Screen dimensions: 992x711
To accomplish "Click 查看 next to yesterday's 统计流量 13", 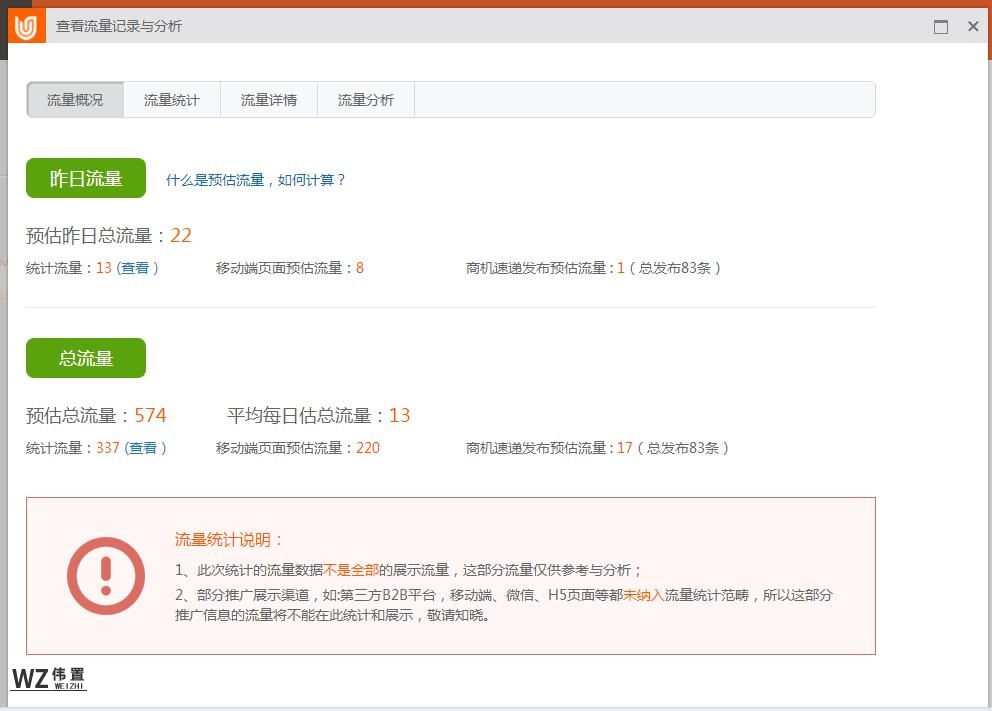I will pos(135,268).
